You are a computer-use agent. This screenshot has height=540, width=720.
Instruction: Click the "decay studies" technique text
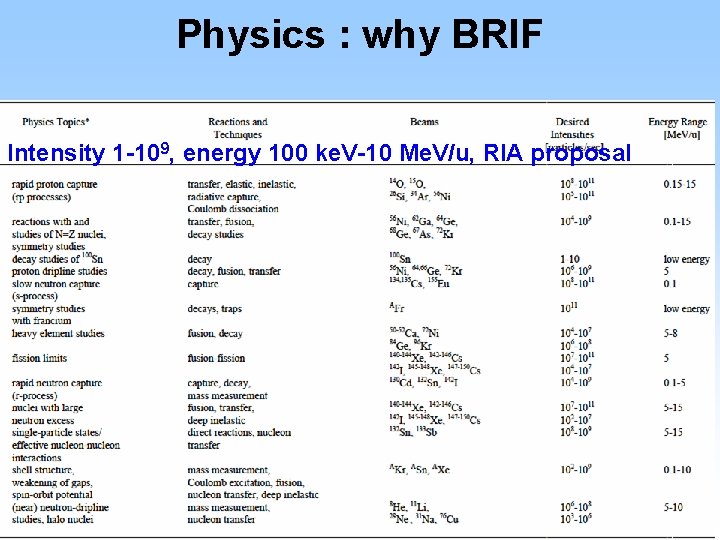[215, 235]
